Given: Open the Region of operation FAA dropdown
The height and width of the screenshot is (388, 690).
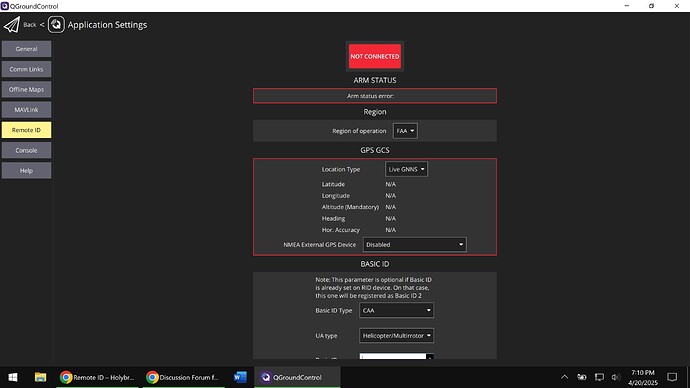Looking at the screenshot, I should [x=405, y=131].
